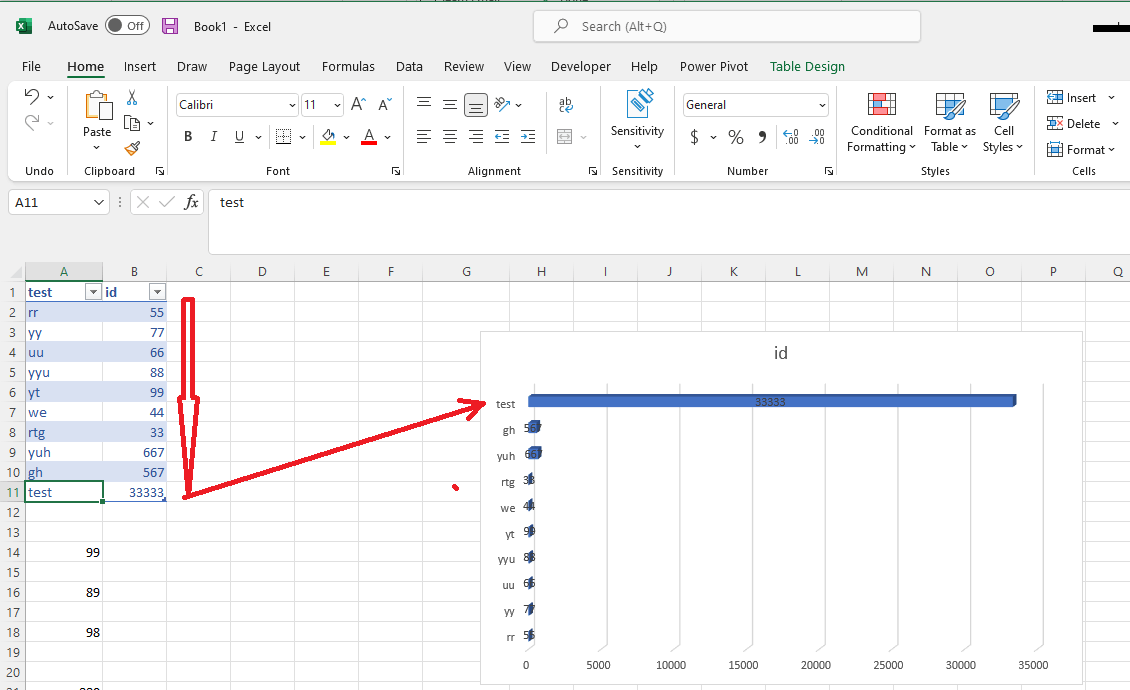Switch to the Data tab
The image size is (1130, 690).
pyautogui.click(x=409, y=66)
